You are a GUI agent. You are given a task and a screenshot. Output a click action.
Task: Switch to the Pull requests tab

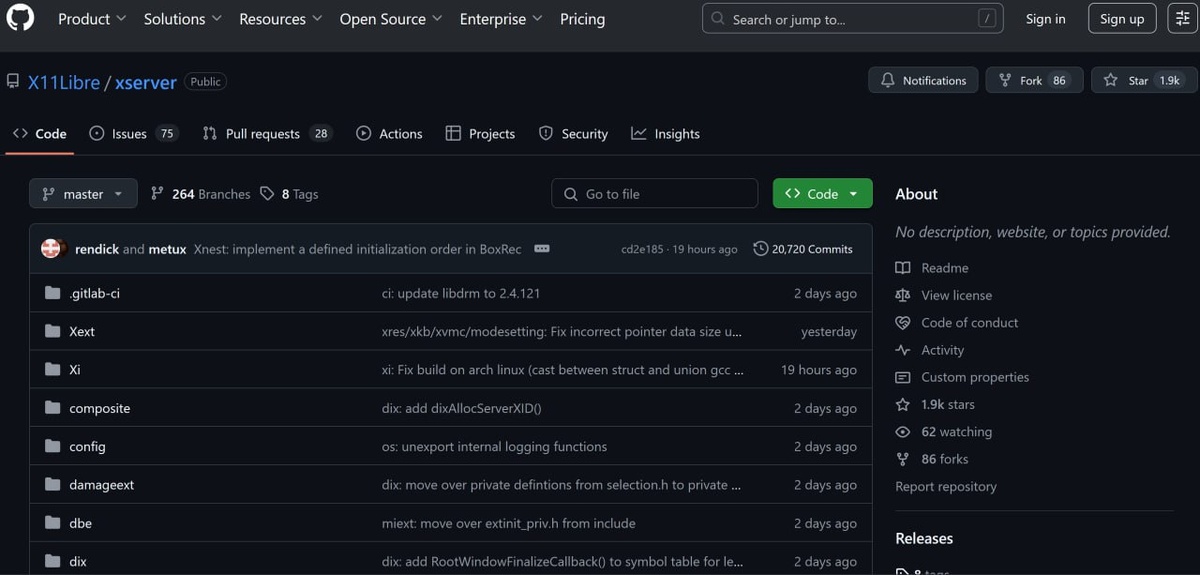265,134
